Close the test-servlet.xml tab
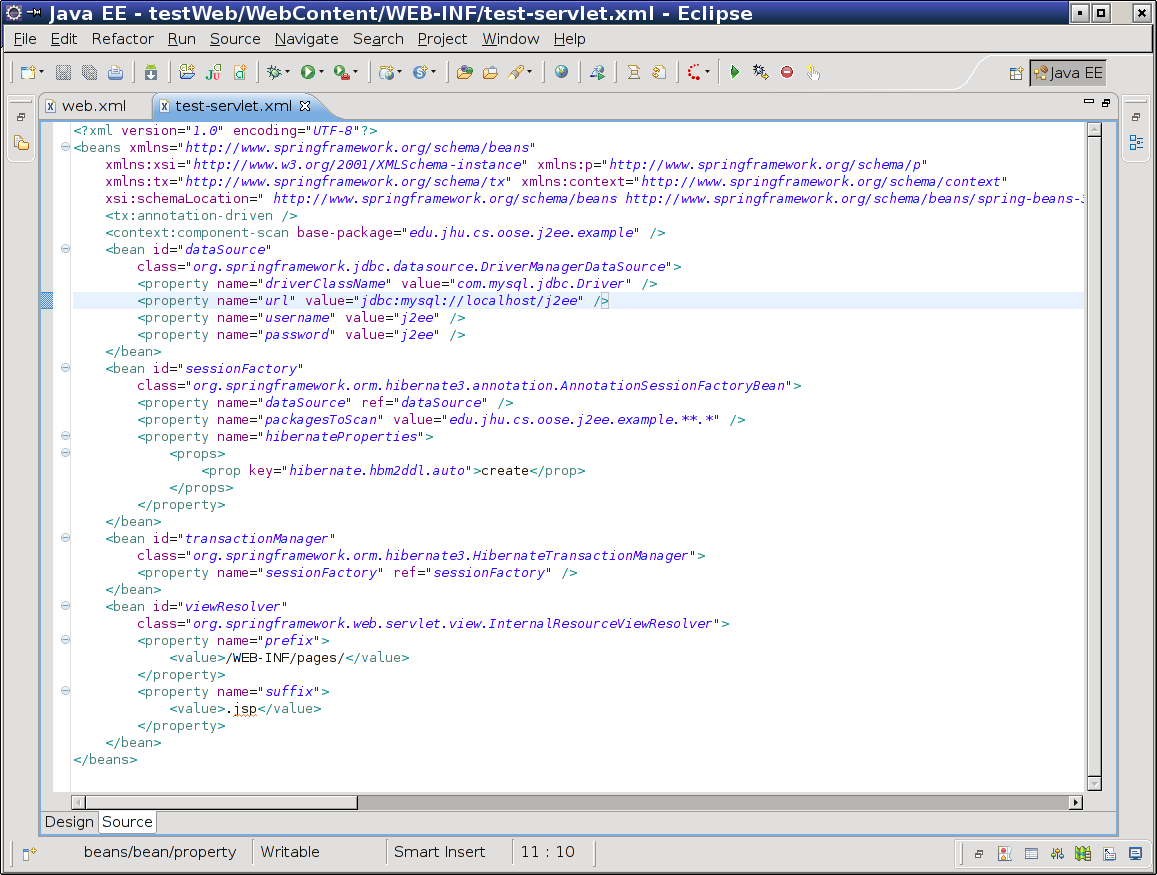The height and width of the screenshot is (875, 1157). pyautogui.click(x=305, y=106)
